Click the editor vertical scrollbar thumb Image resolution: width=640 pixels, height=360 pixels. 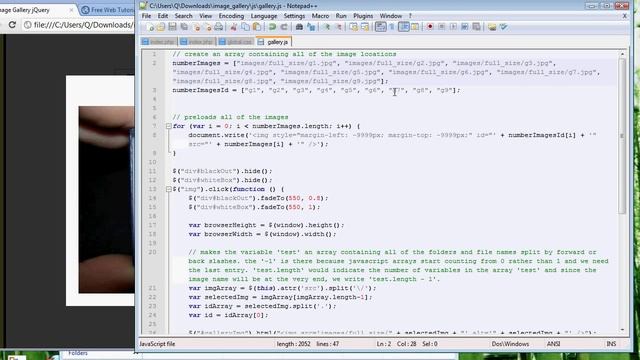622,136
